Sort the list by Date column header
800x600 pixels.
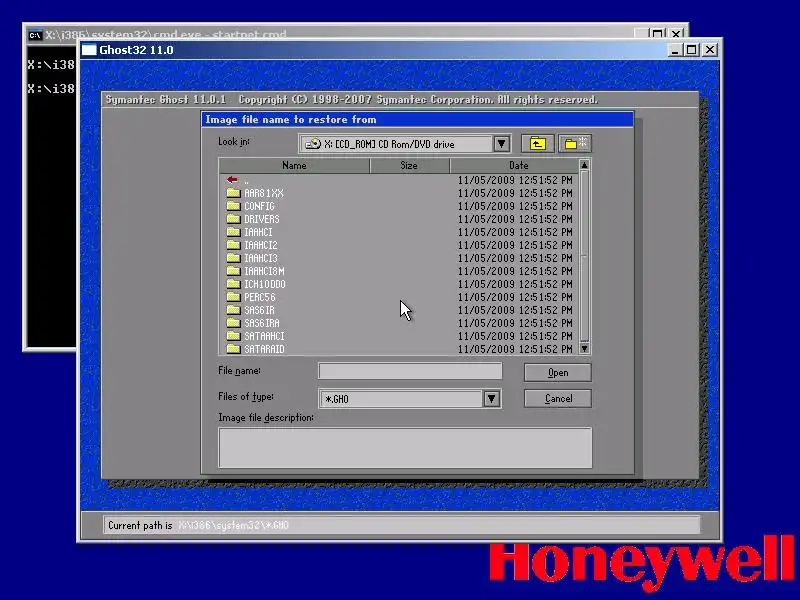coord(514,165)
